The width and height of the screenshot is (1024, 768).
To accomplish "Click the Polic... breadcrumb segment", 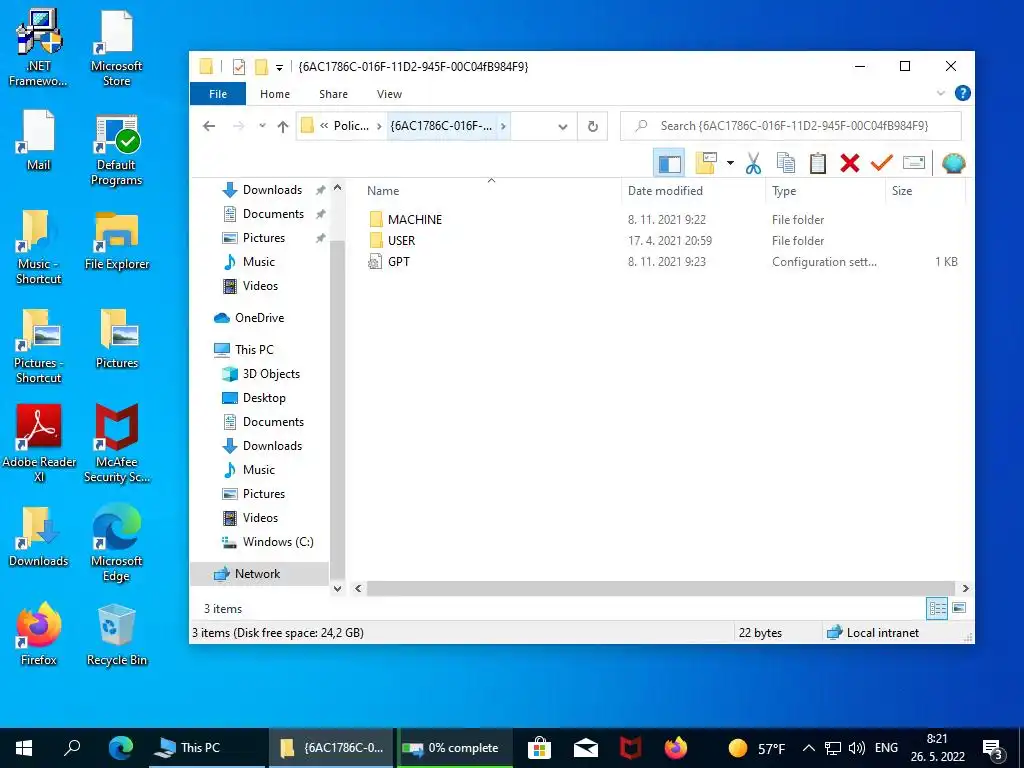I will coord(351,126).
